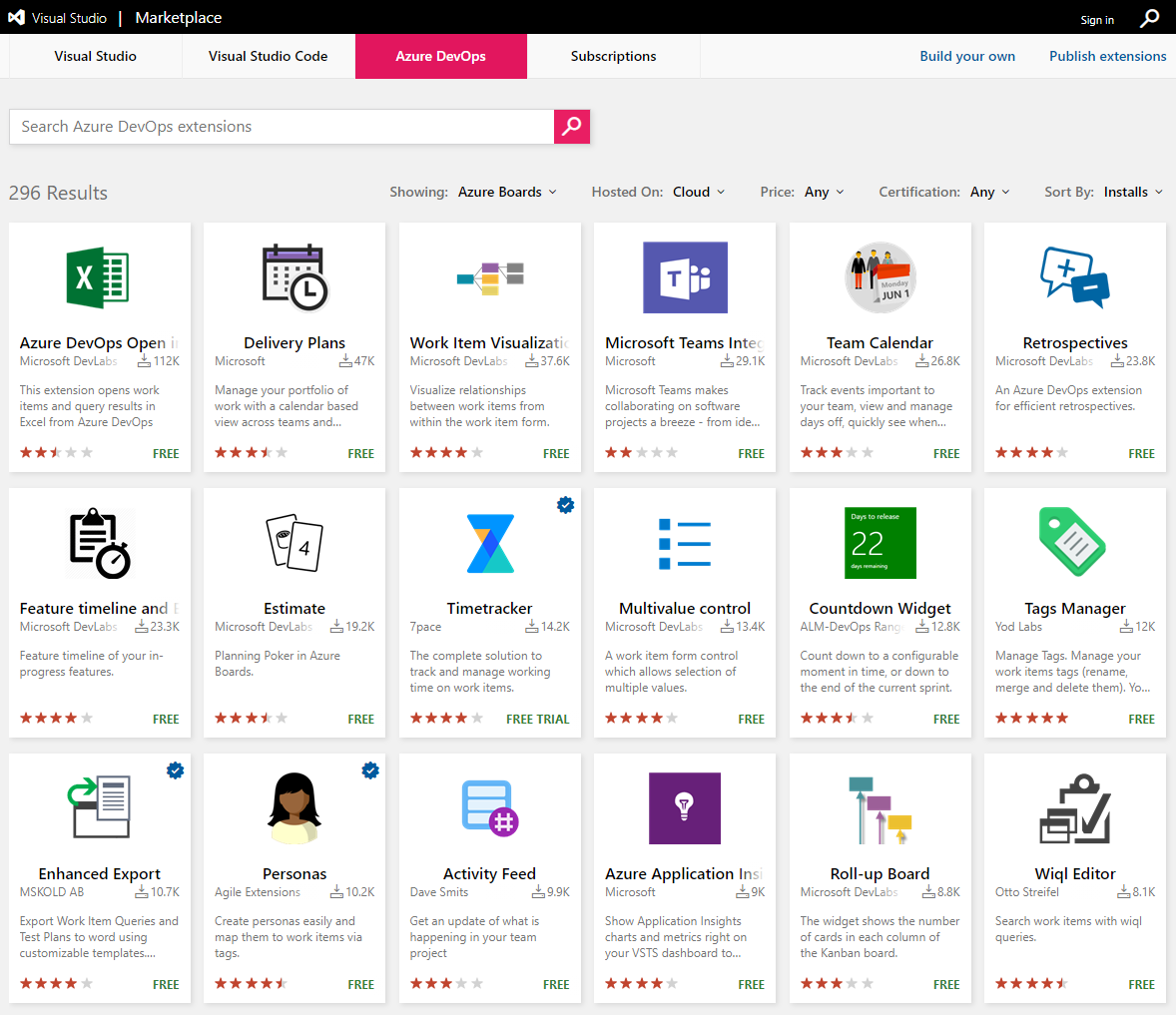Click the Tags Manager star rating
Image resolution: width=1176 pixels, height=1015 pixels.
(1031, 719)
